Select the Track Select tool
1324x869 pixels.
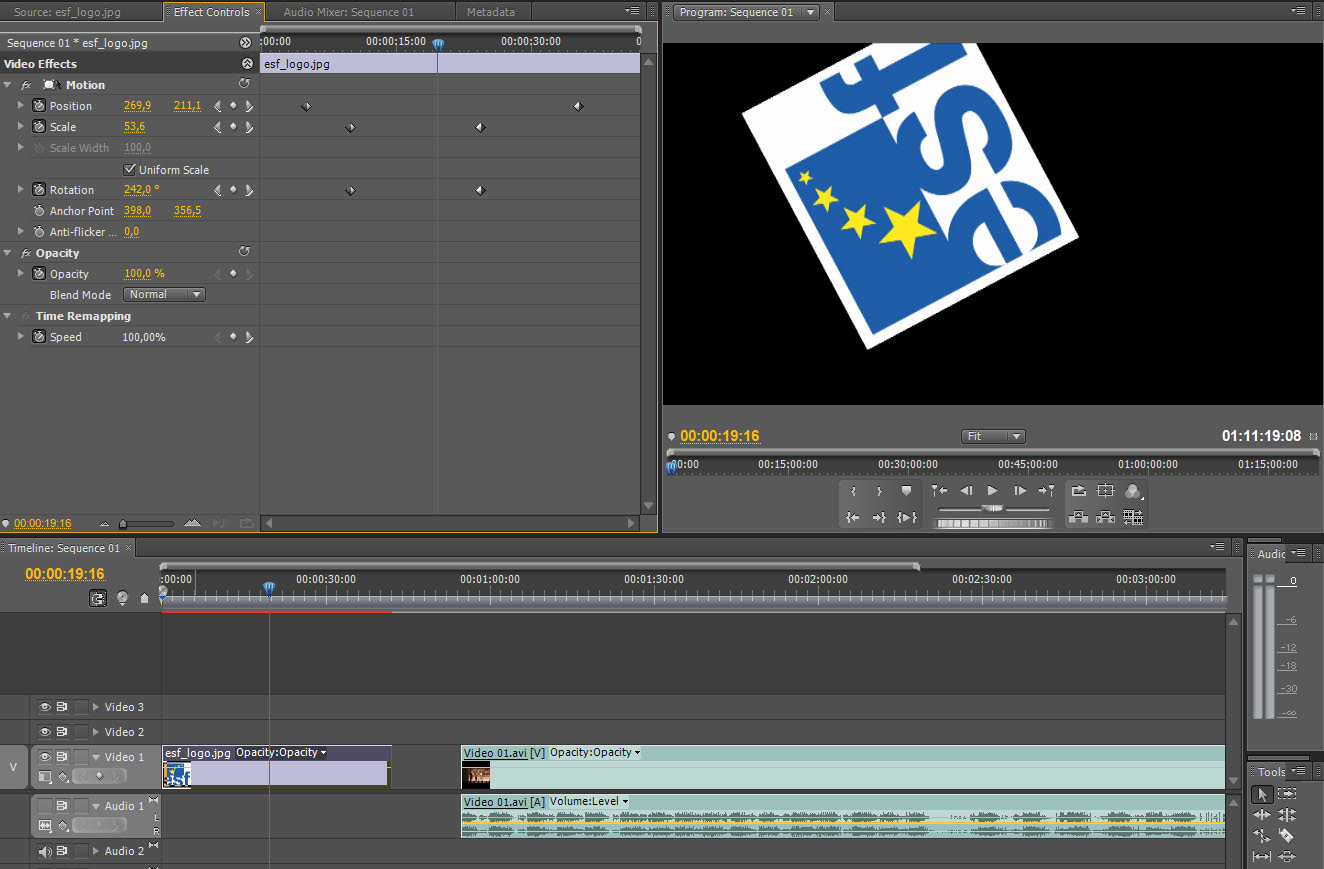[x=1287, y=794]
